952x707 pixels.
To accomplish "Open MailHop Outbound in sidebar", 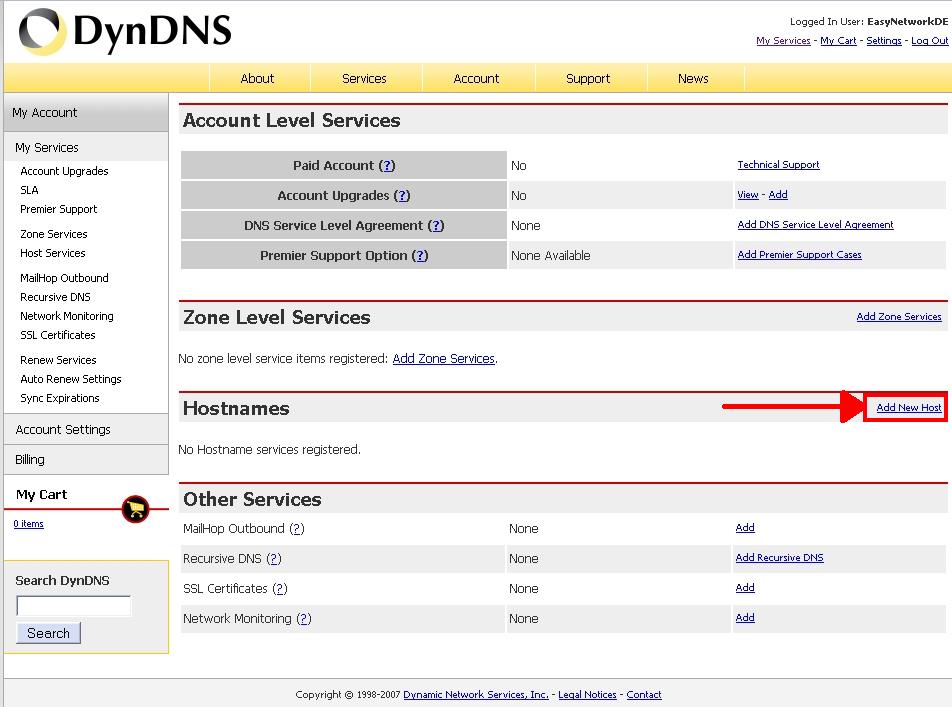I will tap(64, 278).
